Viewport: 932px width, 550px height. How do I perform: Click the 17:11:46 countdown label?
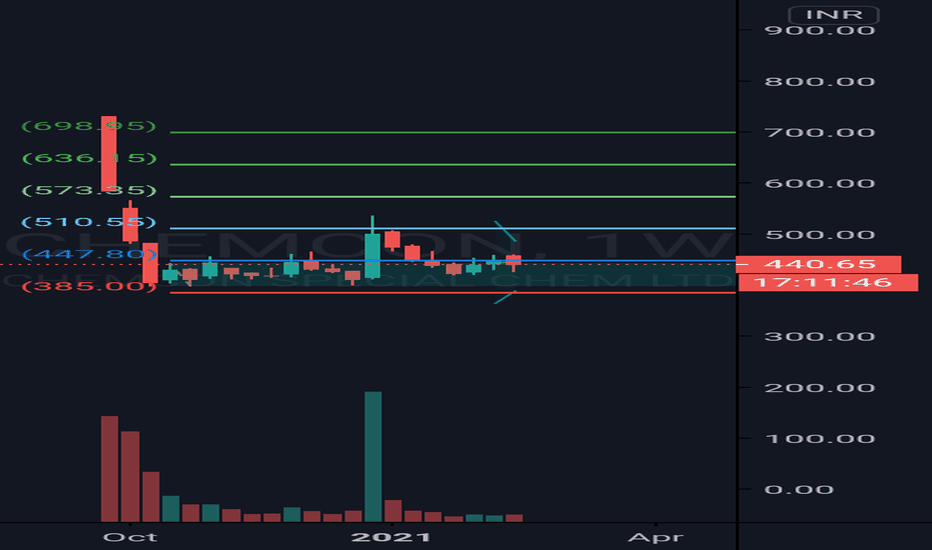828,282
